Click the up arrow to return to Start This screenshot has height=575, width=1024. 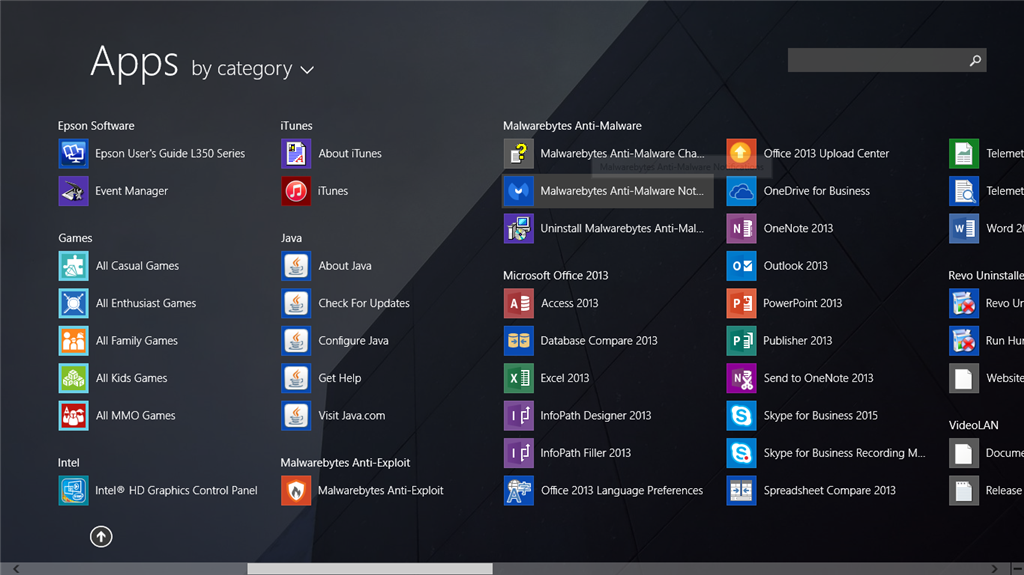pyautogui.click(x=101, y=536)
